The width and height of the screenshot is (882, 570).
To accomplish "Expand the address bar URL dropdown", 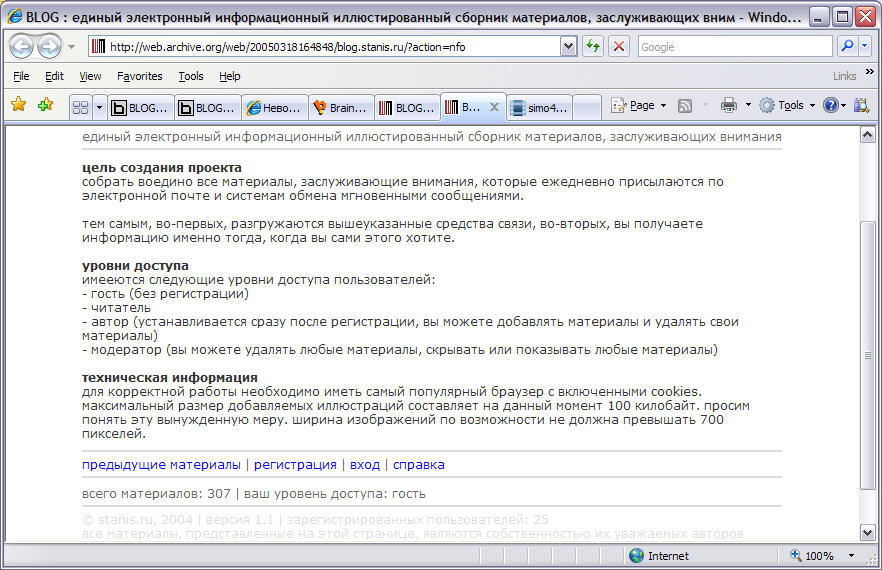I will coord(568,46).
